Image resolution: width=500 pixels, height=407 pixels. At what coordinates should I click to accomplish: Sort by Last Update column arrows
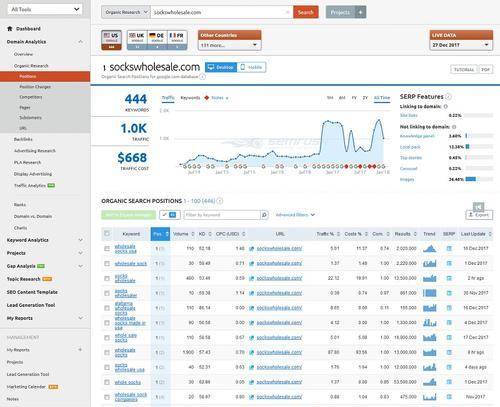490,234
